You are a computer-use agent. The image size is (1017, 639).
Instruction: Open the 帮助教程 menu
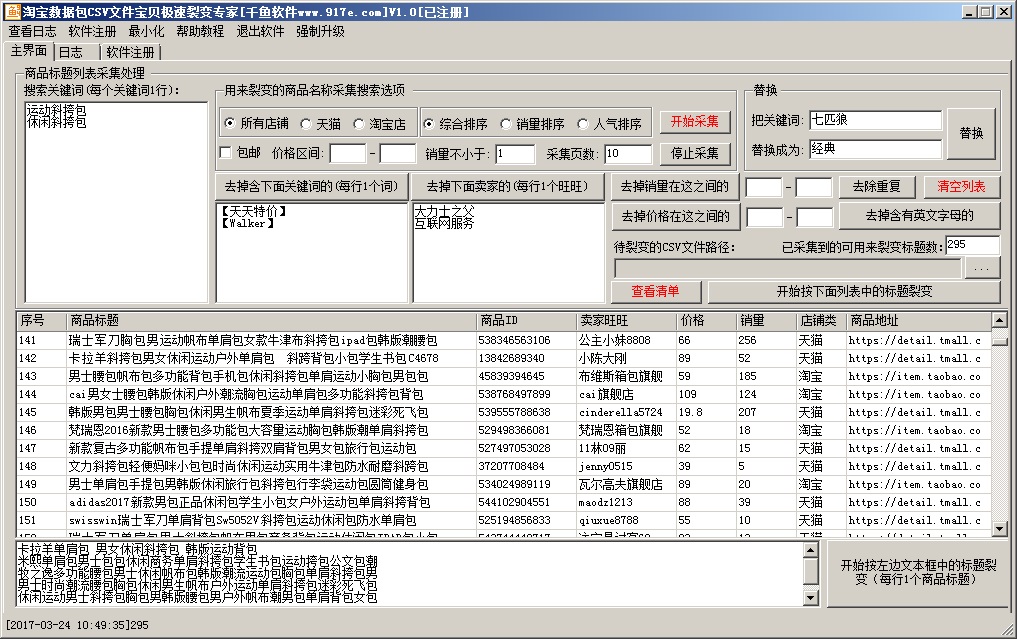pyautogui.click(x=200, y=31)
